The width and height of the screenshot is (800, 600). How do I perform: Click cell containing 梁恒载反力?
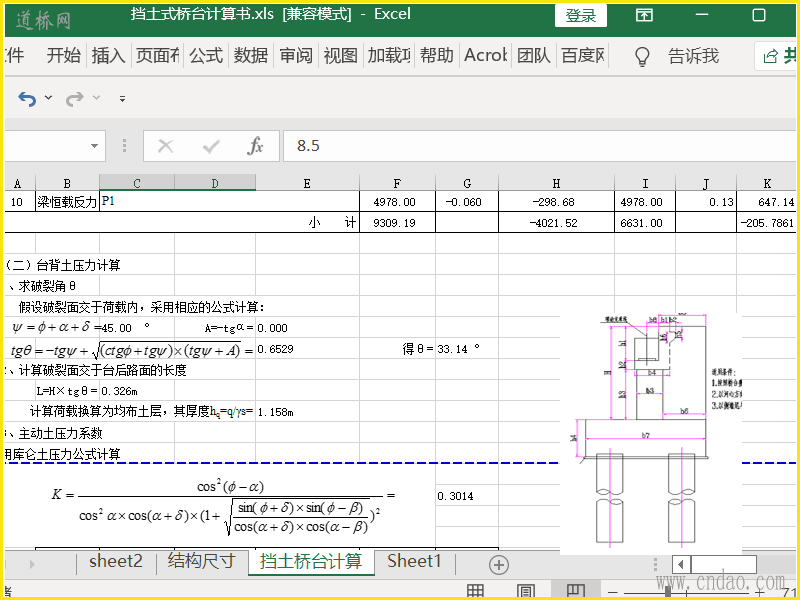click(x=67, y=202)
